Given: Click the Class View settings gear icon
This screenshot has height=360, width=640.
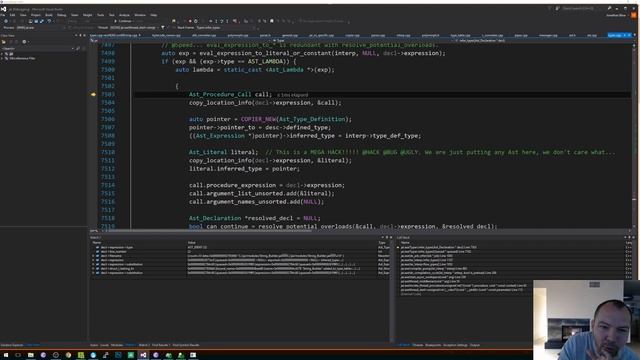Looking at the screenshot, I should pos(24,42).
